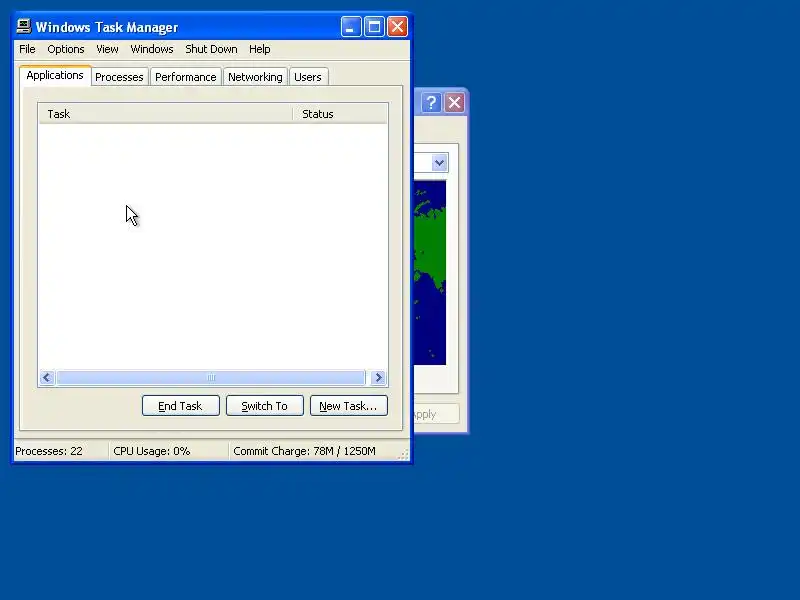Click the Help question mark in background dialog
The height and width of the screenshot is (600, 800).
pos(431,103)
